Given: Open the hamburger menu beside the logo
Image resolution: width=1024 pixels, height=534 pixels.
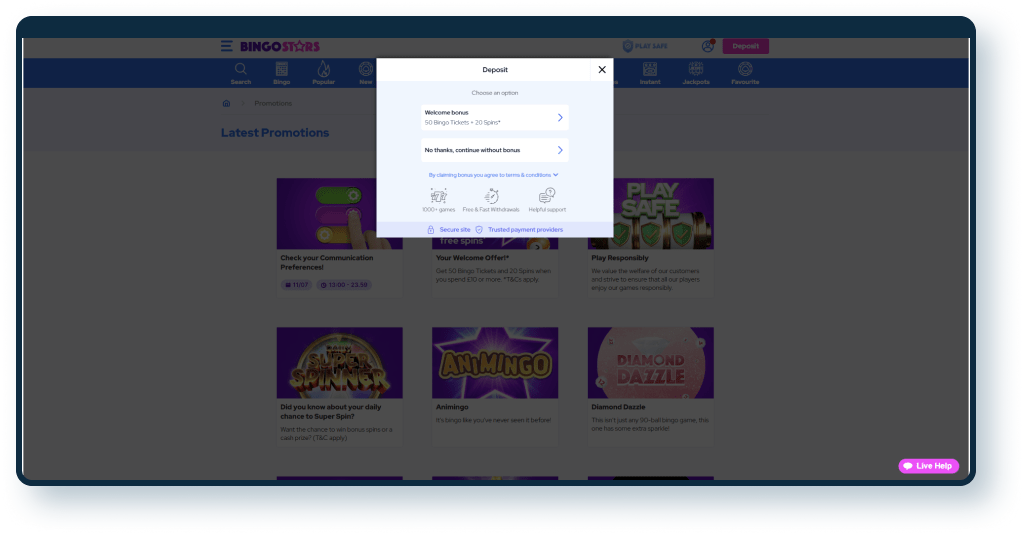Looking at the screenshot, I should pos(227,46).
